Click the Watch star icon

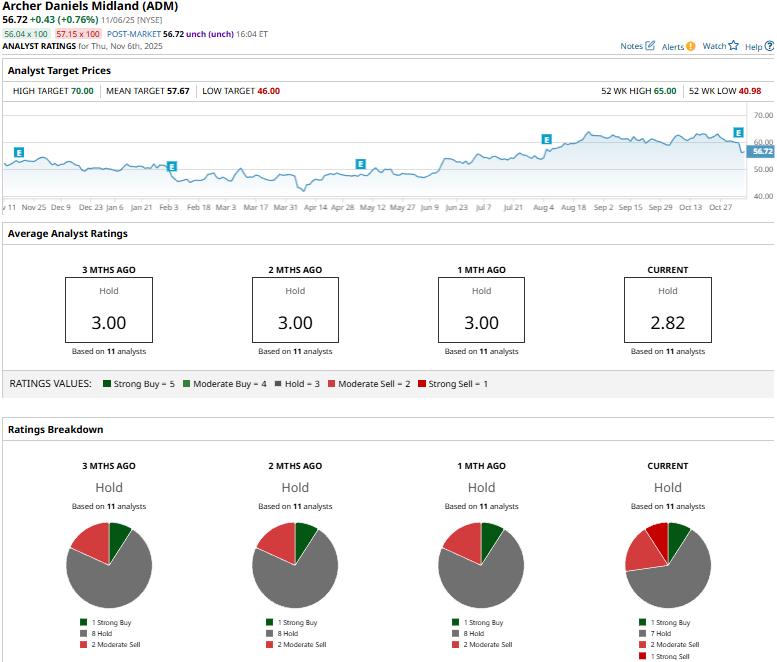pos(733,46)
